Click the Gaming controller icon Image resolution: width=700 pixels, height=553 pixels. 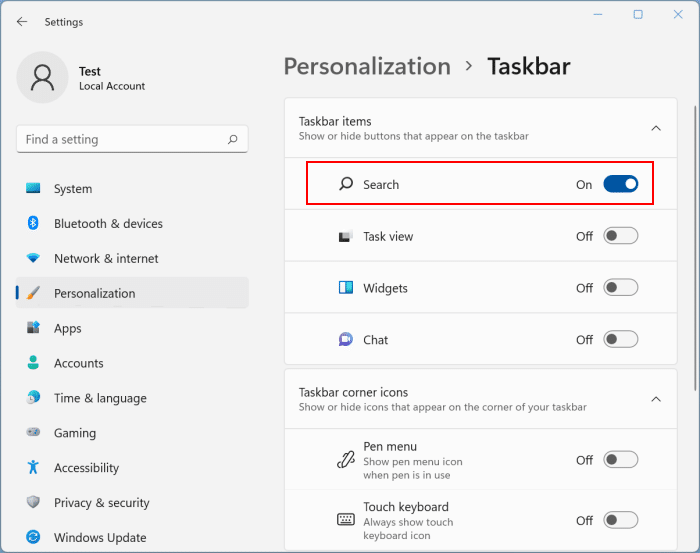(x=33, y=432)
